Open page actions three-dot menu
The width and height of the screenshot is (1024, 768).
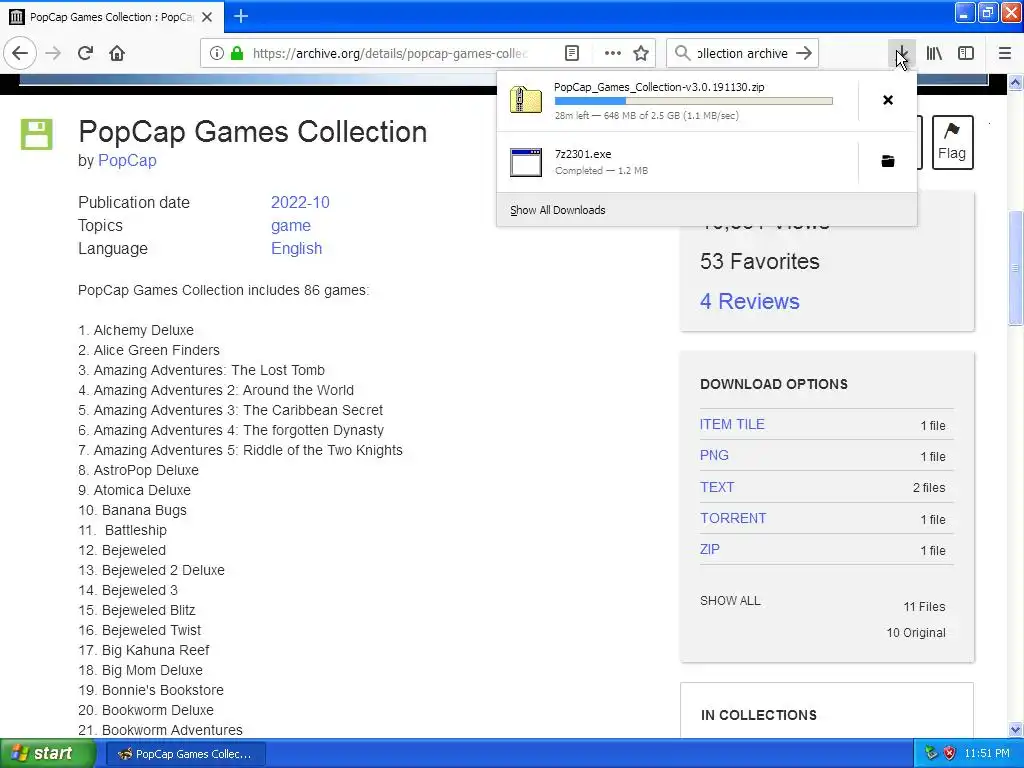pos(613,54)
